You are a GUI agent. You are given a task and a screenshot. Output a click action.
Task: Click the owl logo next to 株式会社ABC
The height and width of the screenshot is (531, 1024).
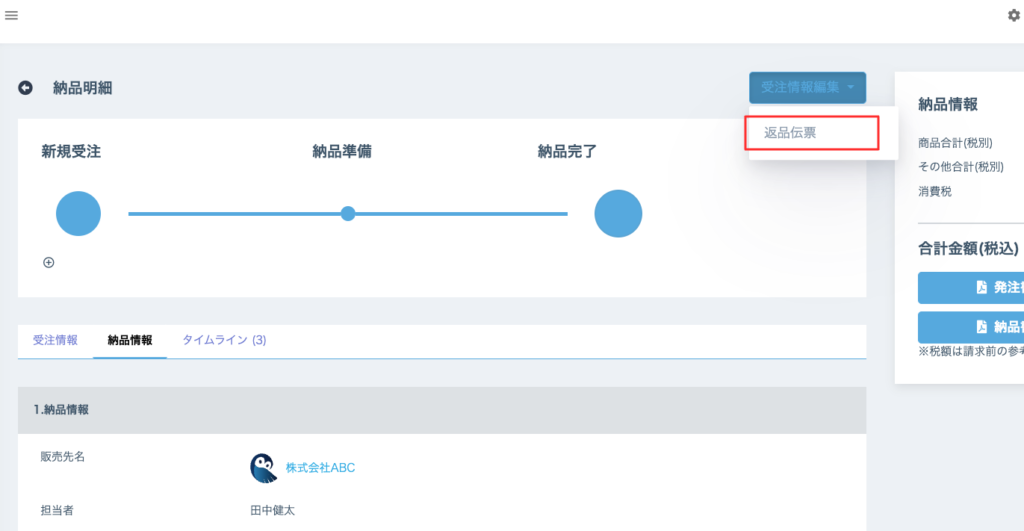click(x=263, y=467)
